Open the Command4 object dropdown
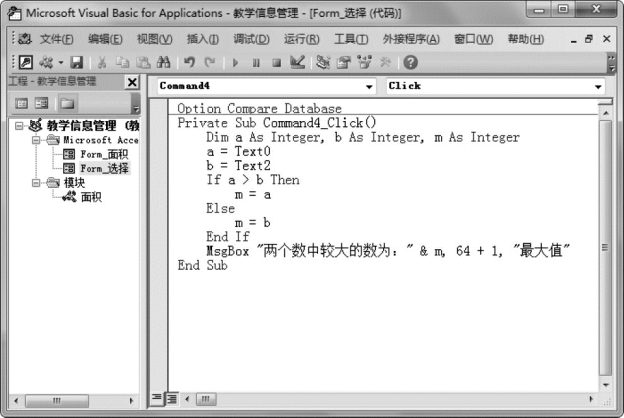This screenshot has height=418, width=624. [369, 86]
